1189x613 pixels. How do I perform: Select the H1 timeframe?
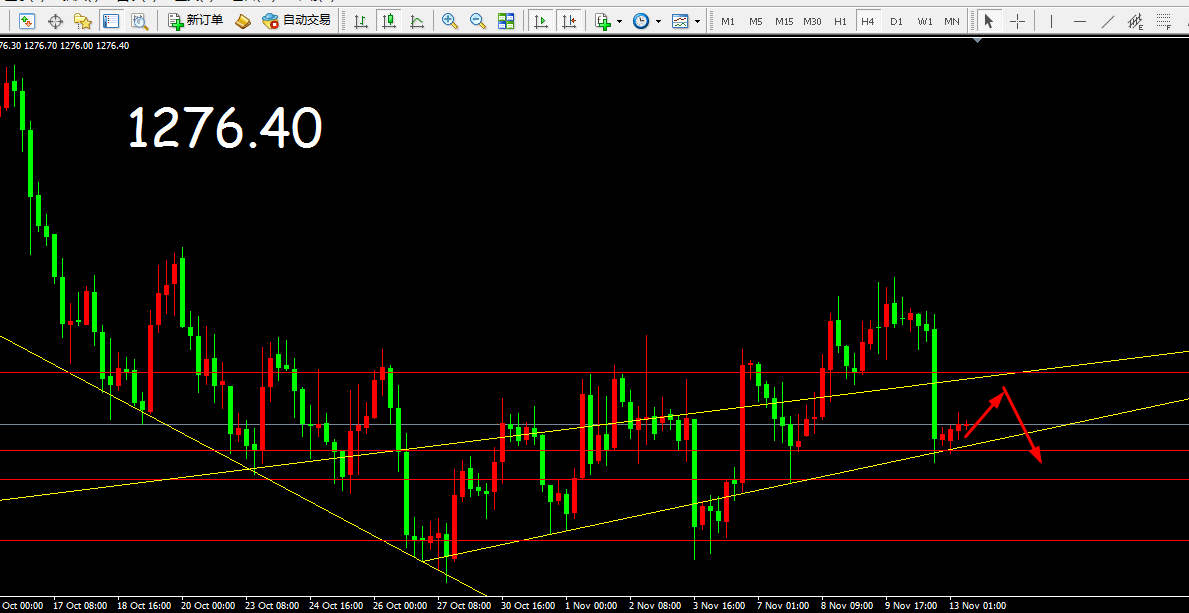(x=840, y=21)
